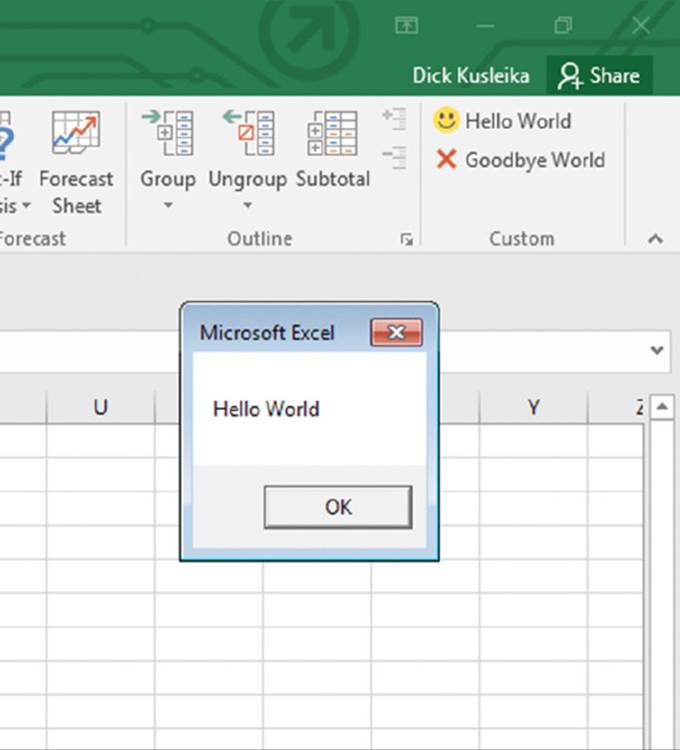This screenshot has width=680, height=750.
Task: Close the Microsoft Excel dialog
Action: pos(396,332)
